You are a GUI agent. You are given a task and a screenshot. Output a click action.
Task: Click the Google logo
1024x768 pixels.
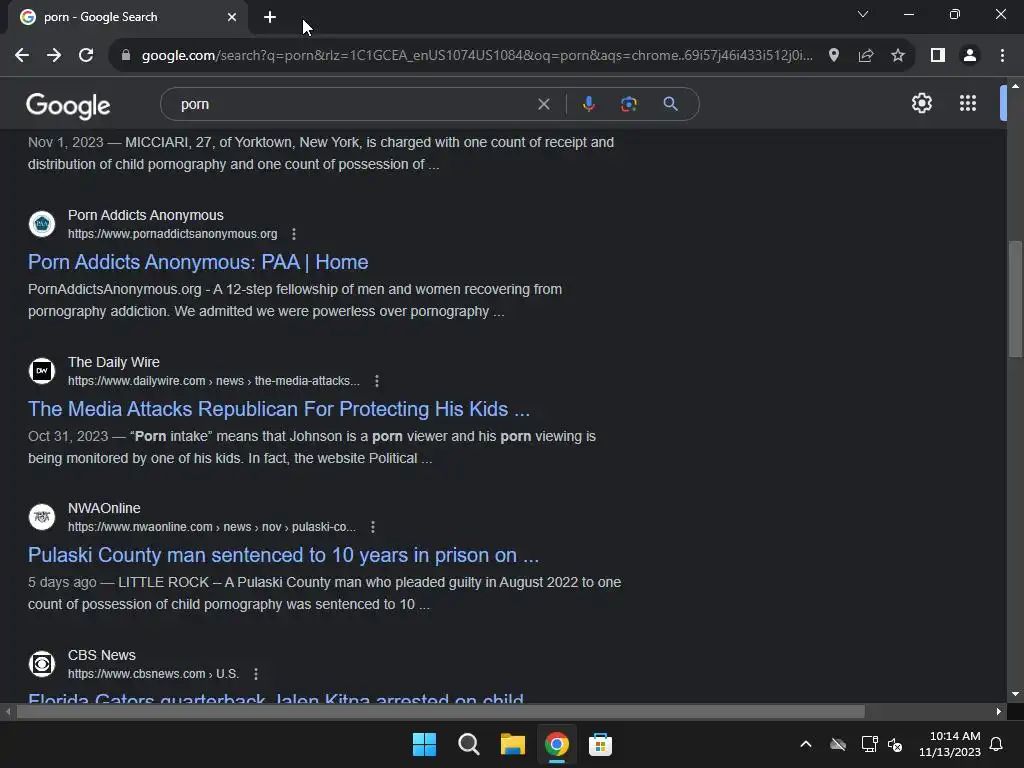point(68,105)
